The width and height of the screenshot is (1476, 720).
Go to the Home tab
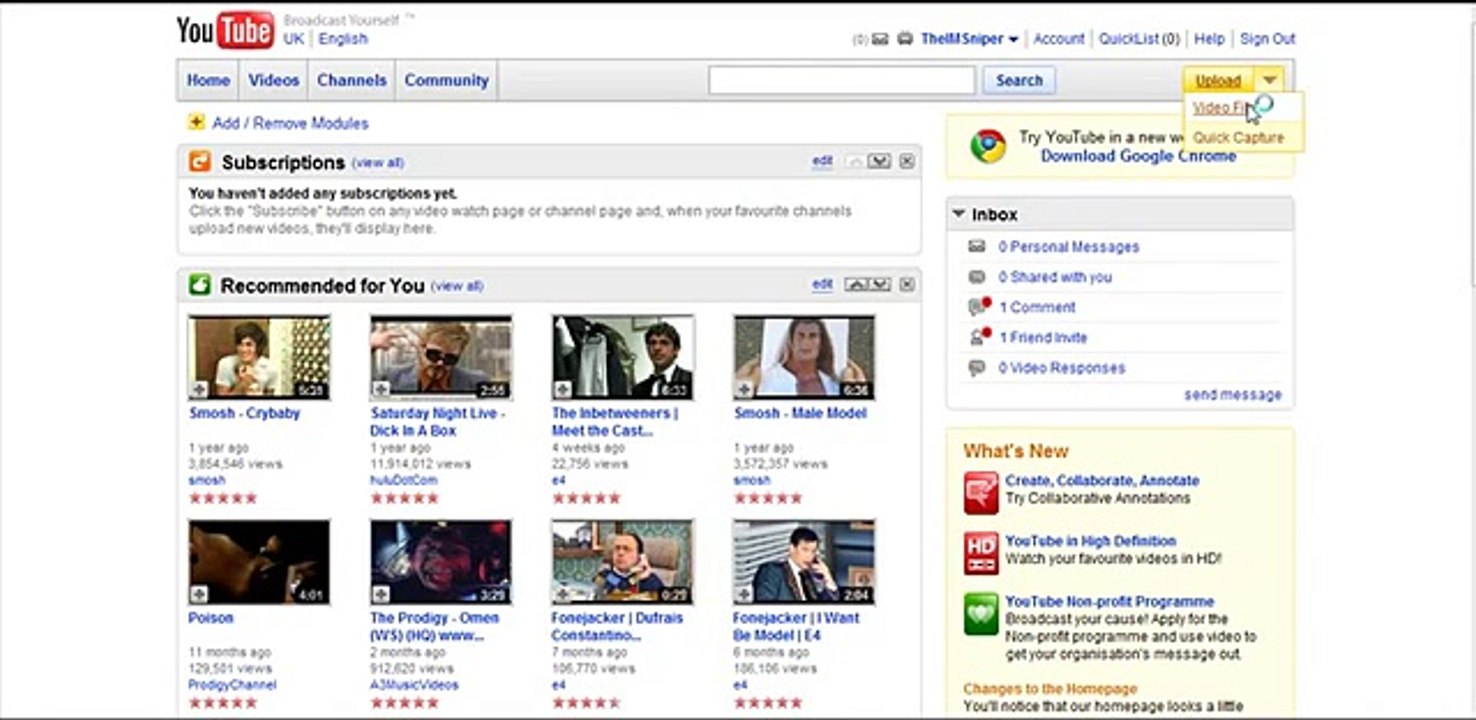208,80
